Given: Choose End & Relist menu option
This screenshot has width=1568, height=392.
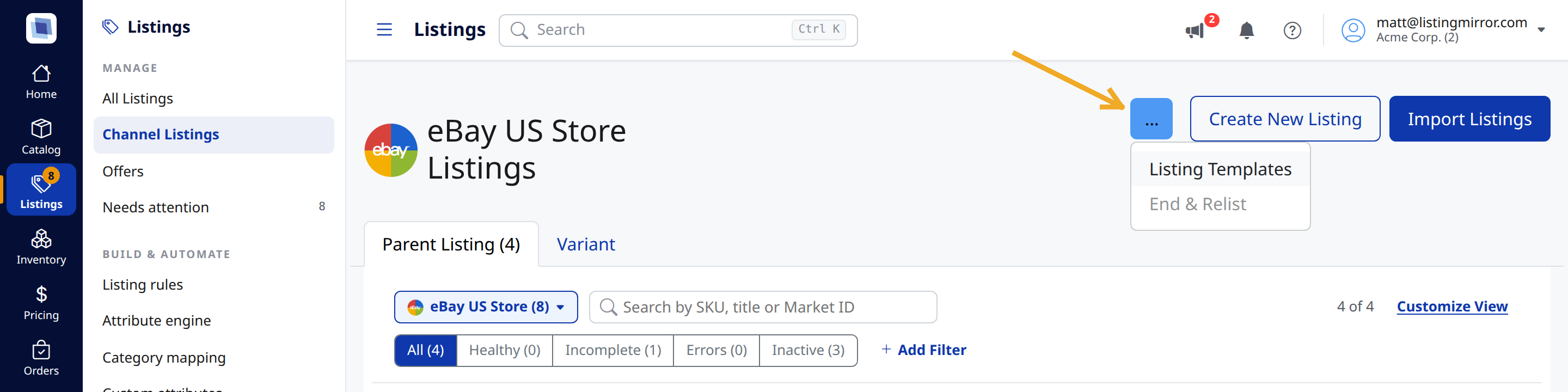Looking at the screenshot, I should click(x=1220, y=204).
